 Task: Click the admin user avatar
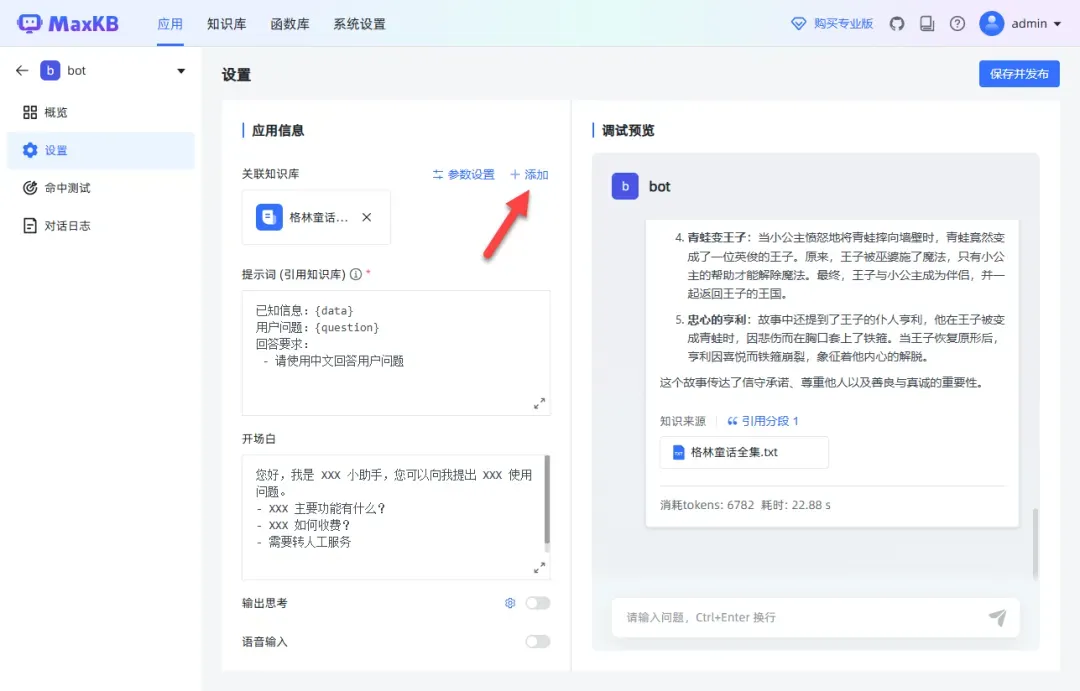pos(991,23)
